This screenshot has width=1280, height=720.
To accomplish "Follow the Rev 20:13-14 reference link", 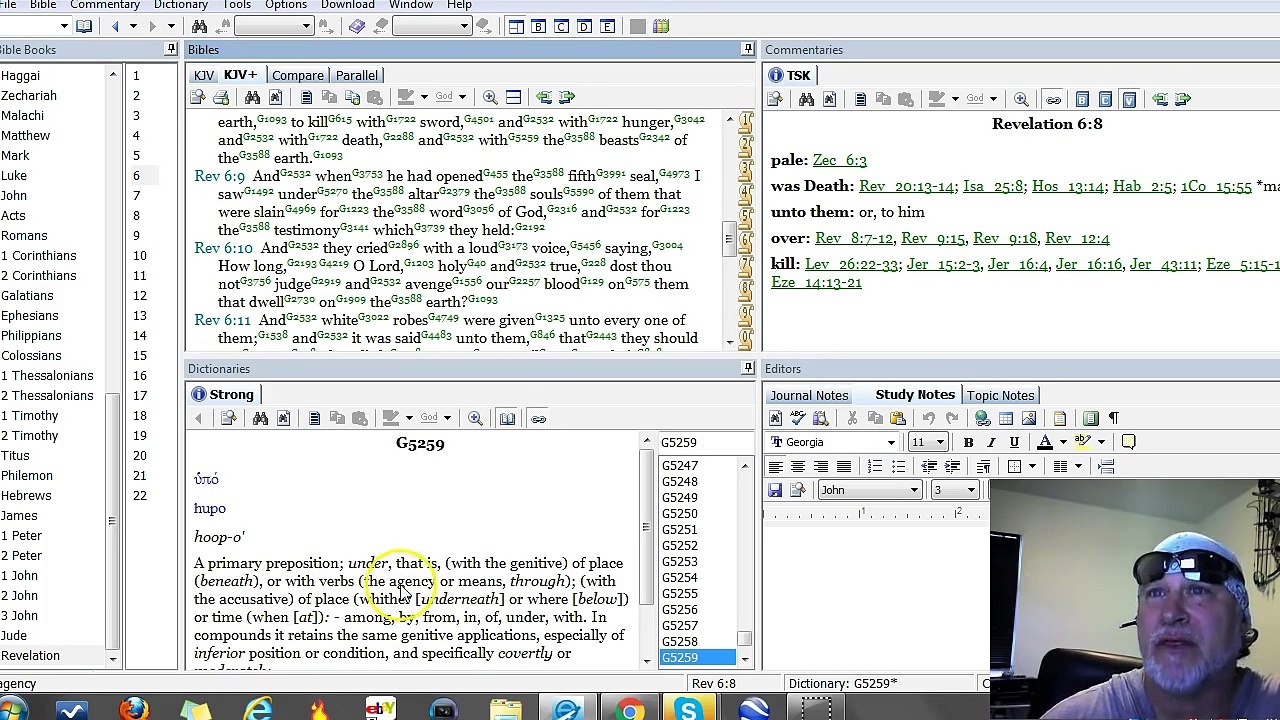I will 908,186.
